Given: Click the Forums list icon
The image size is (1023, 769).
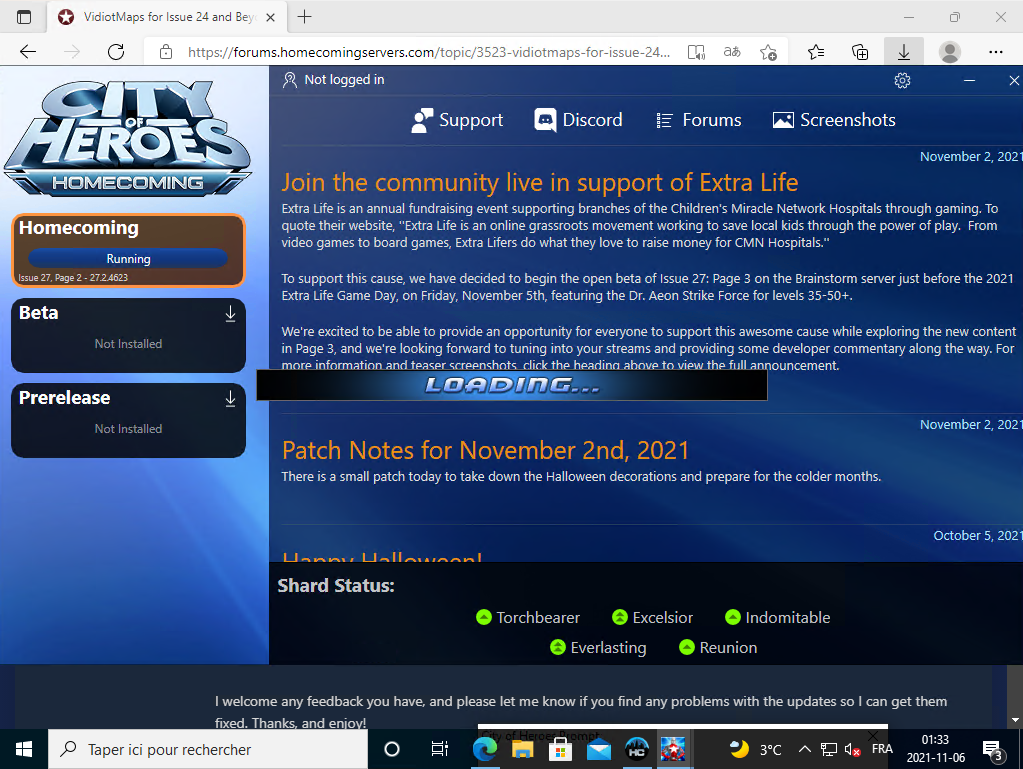Looking at the screenshot, I should pos(664,120).
